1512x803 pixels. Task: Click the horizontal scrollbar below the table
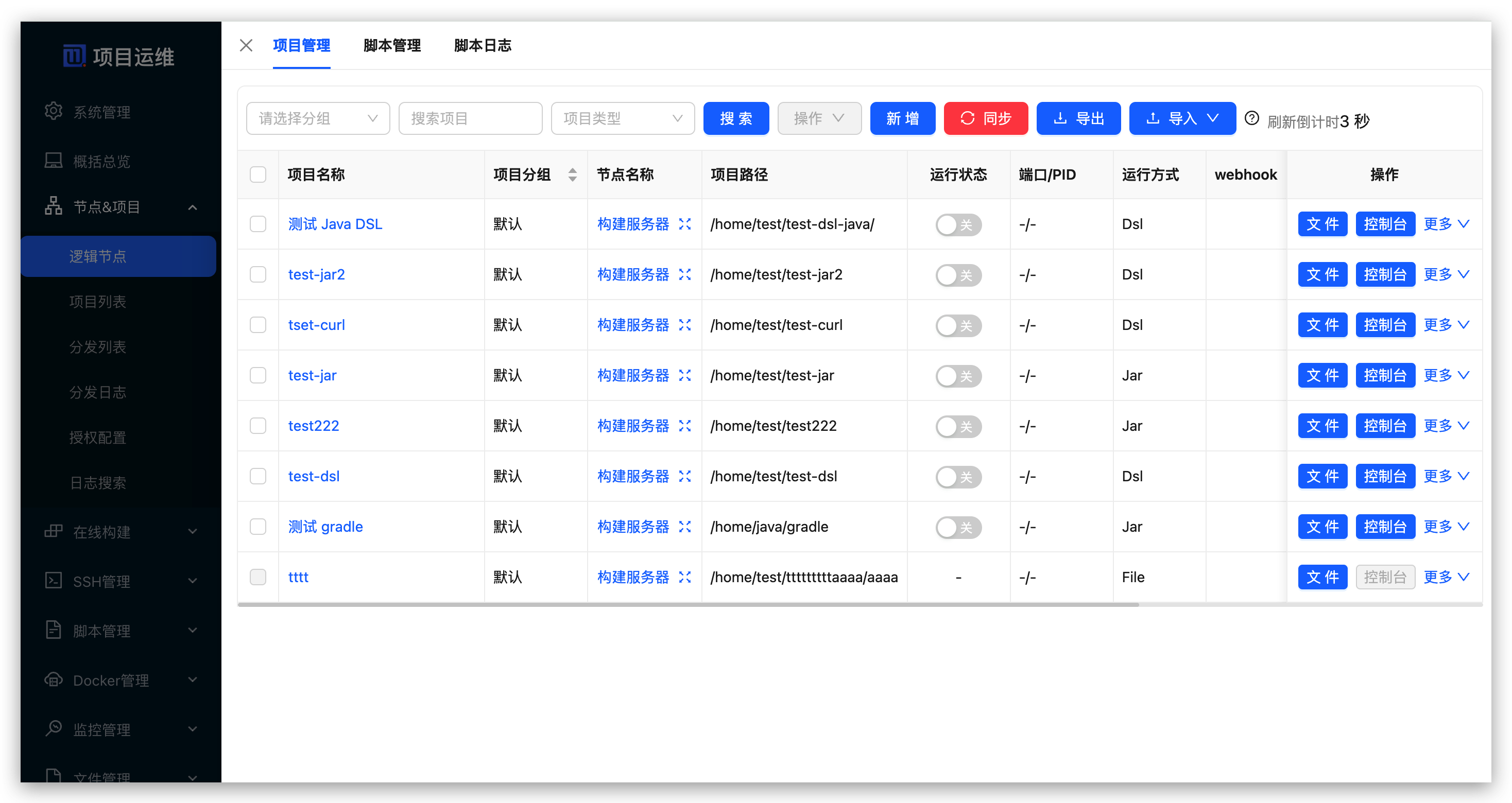point(688,605)
